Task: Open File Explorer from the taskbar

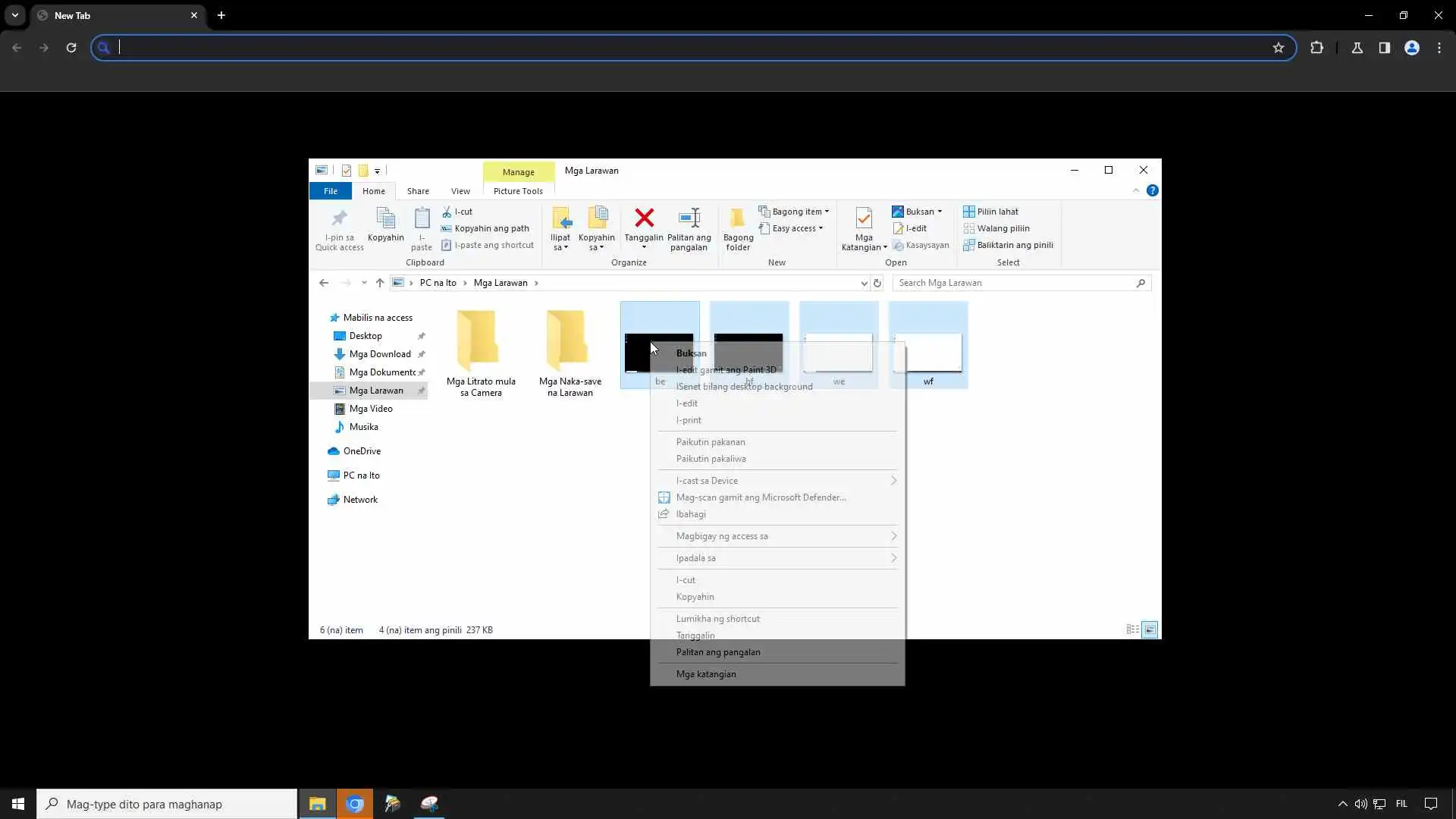Action: click(317, 804)
